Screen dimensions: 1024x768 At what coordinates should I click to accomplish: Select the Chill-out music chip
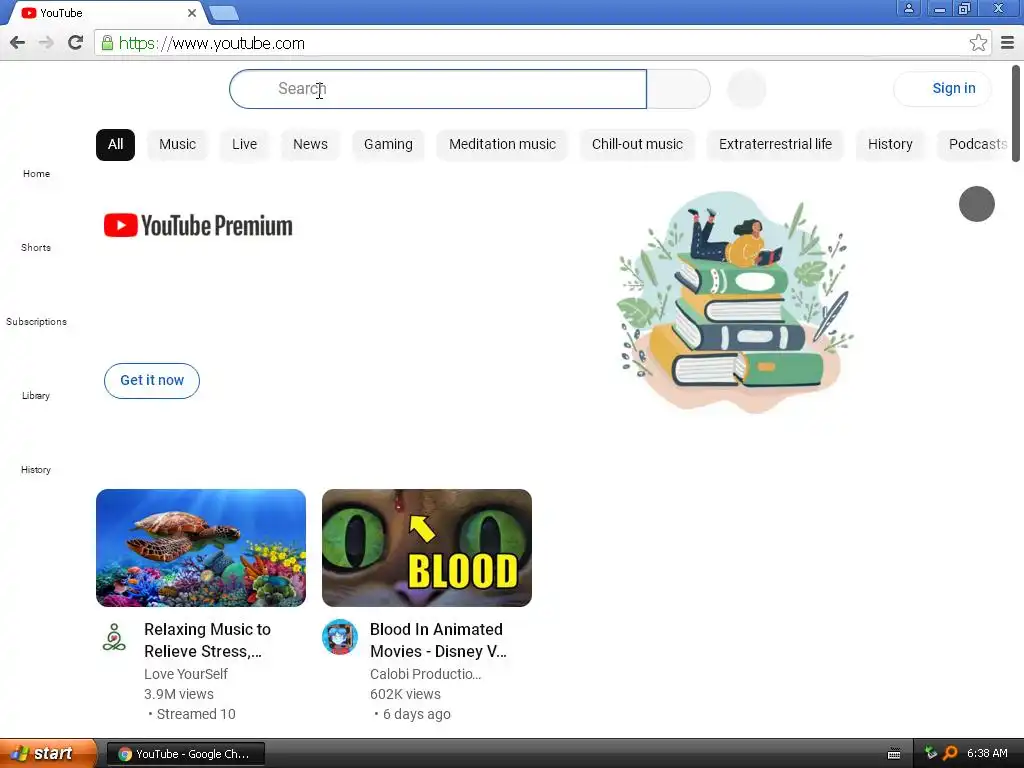637,144
